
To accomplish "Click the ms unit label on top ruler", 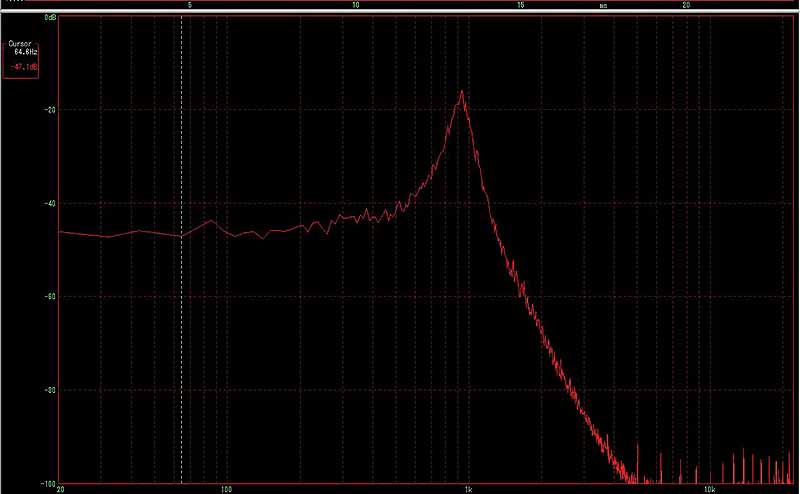I will tap(603, 5).
